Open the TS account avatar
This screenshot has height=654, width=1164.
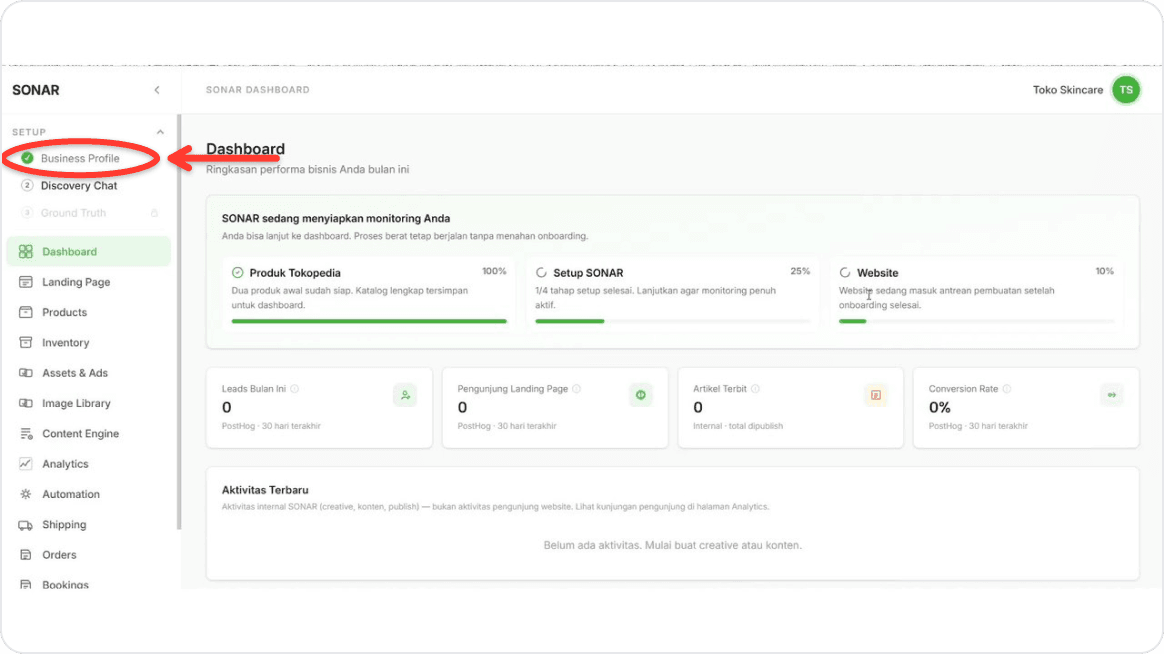point(1126,90)
